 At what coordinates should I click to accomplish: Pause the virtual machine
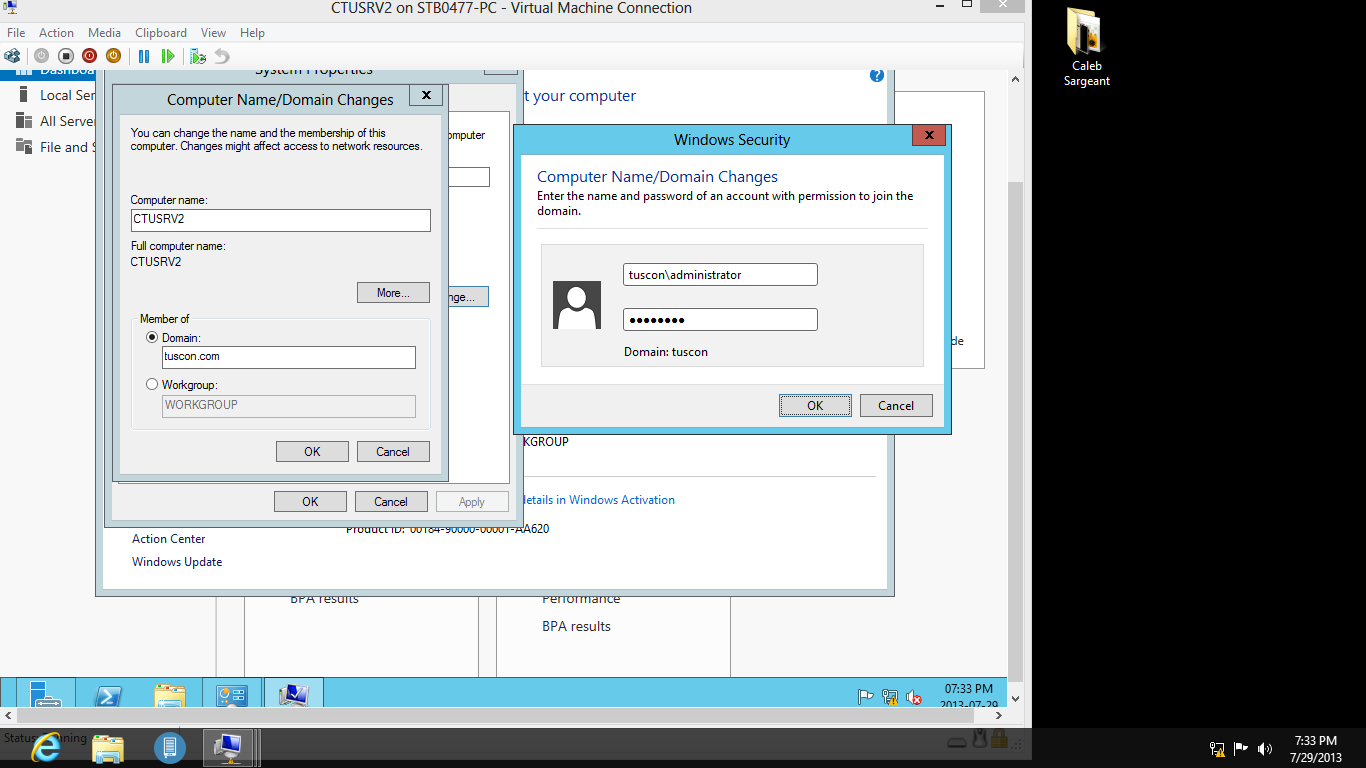[x=144, y=56]
